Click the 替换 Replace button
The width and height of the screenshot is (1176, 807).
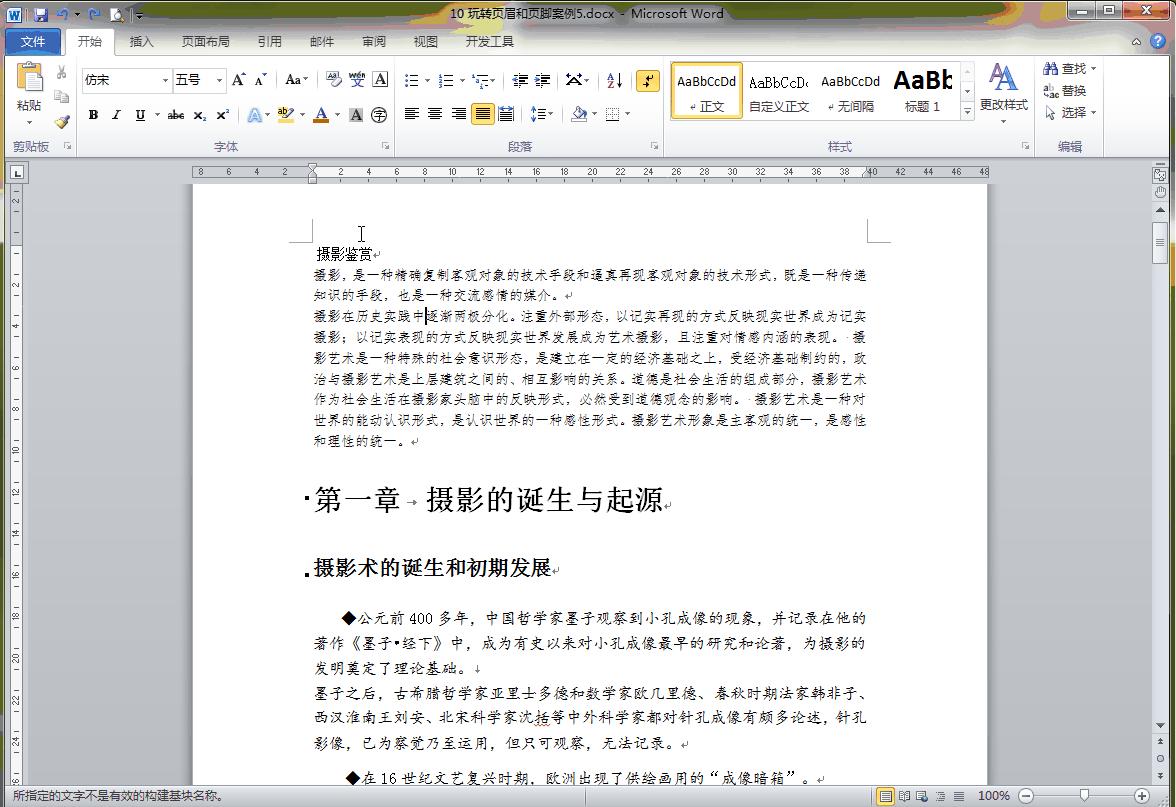[1065, 91]
